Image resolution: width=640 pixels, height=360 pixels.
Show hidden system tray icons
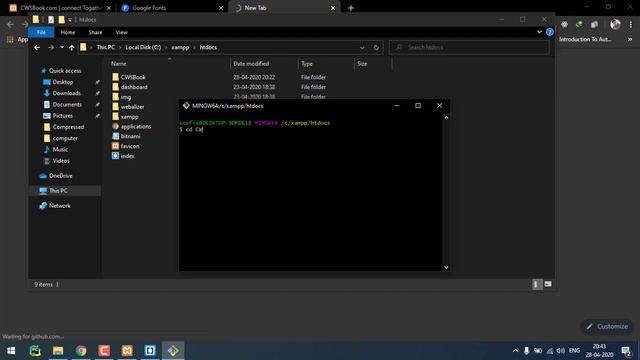[515, 351]
